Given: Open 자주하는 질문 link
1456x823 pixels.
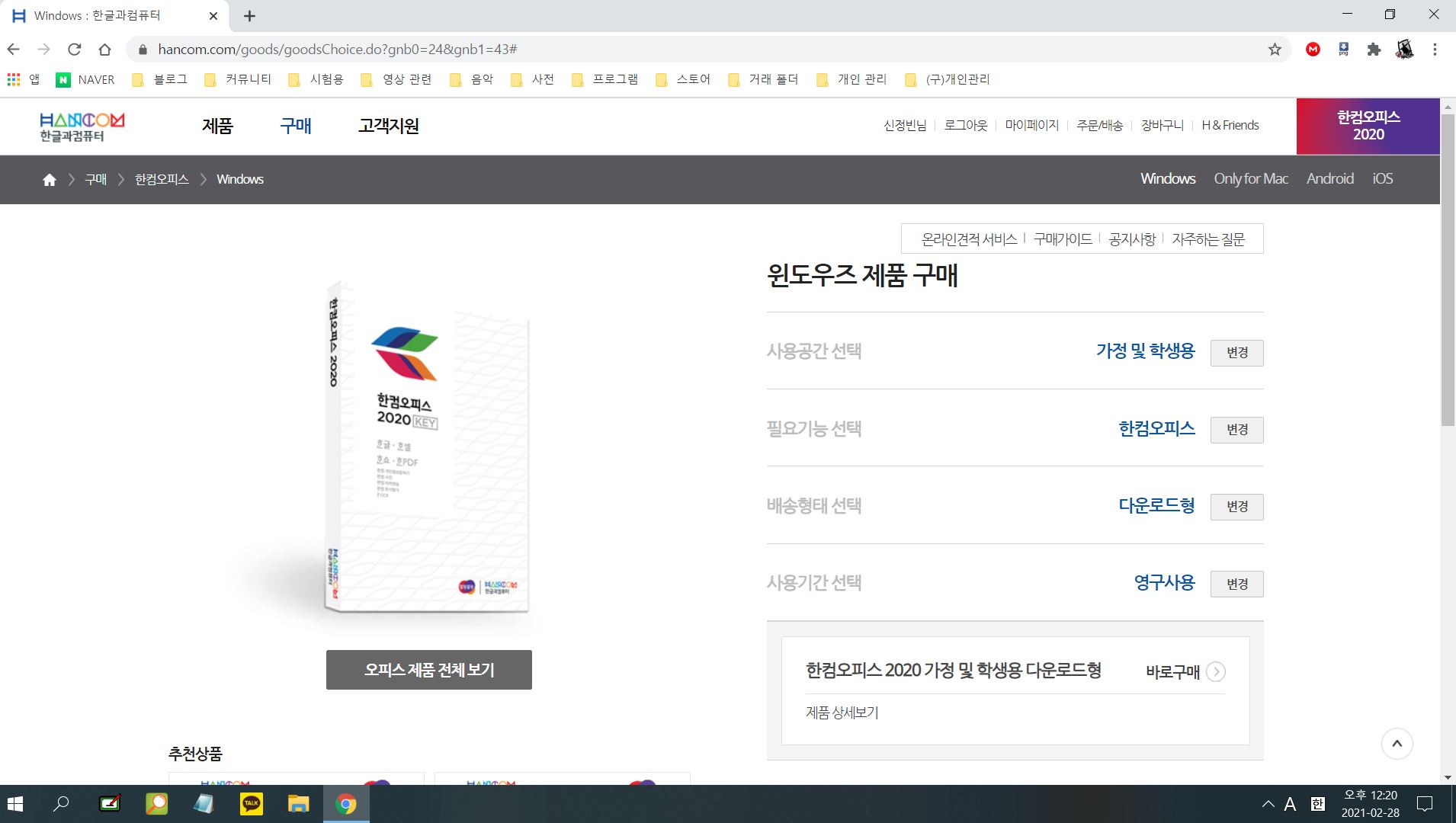Looking at the screenshot, I should click(x=1208, y=239).
